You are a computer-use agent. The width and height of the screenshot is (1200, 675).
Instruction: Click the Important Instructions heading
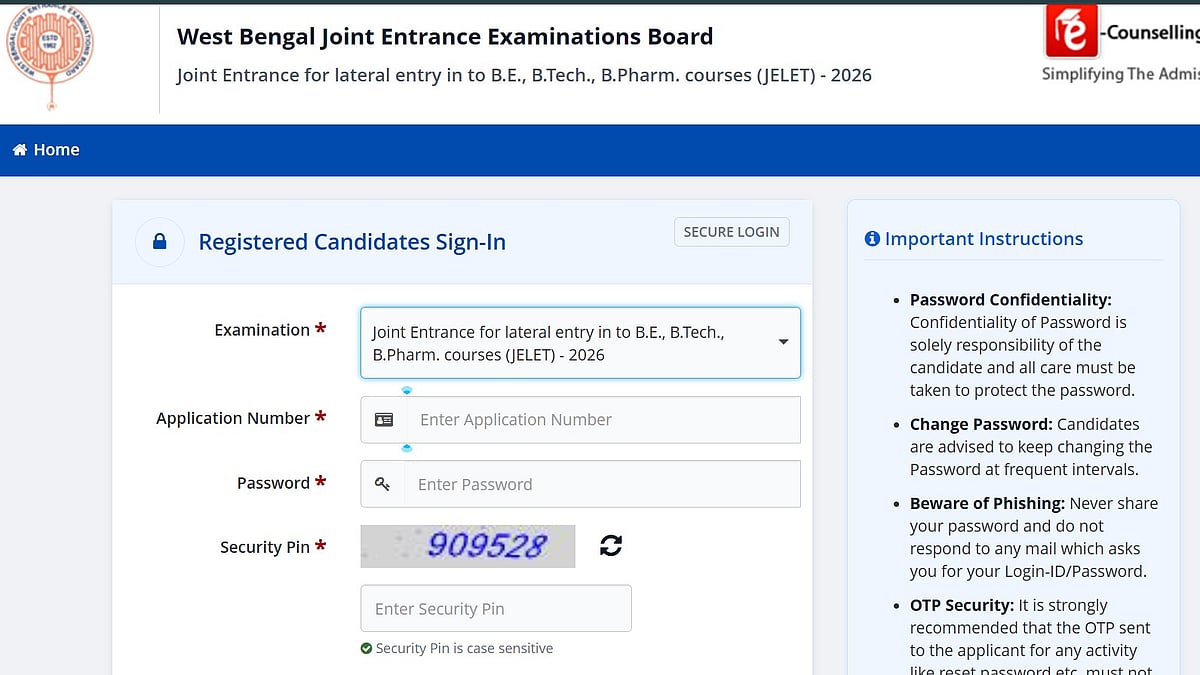[x=984, y=239]
